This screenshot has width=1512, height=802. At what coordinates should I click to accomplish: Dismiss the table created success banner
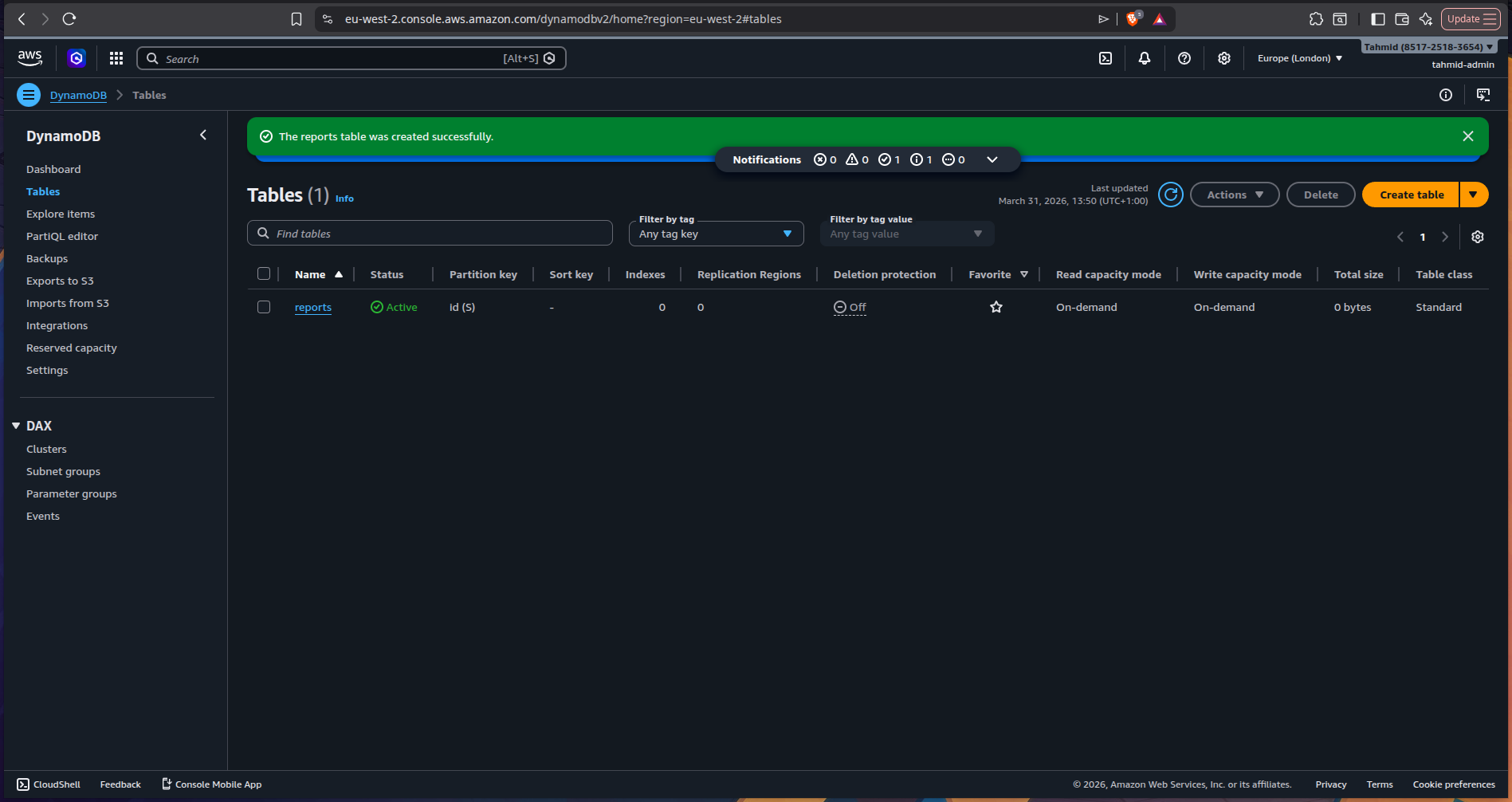point(1468,136)
